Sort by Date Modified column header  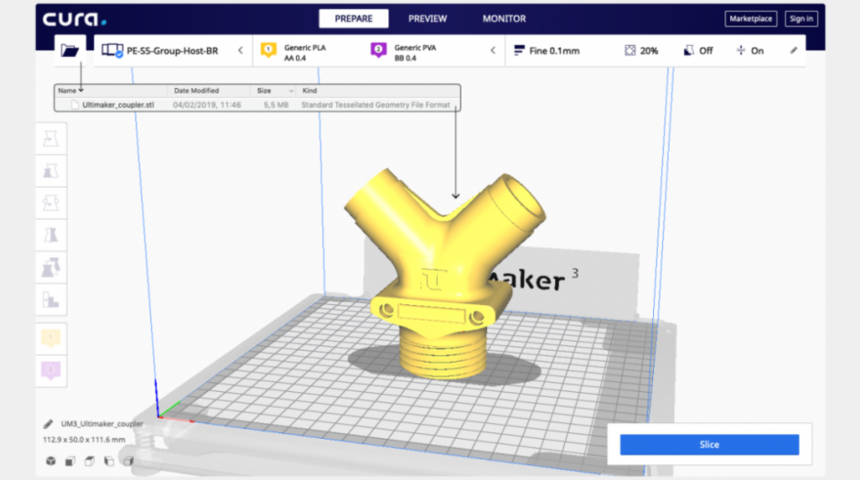tap(196, 91)
